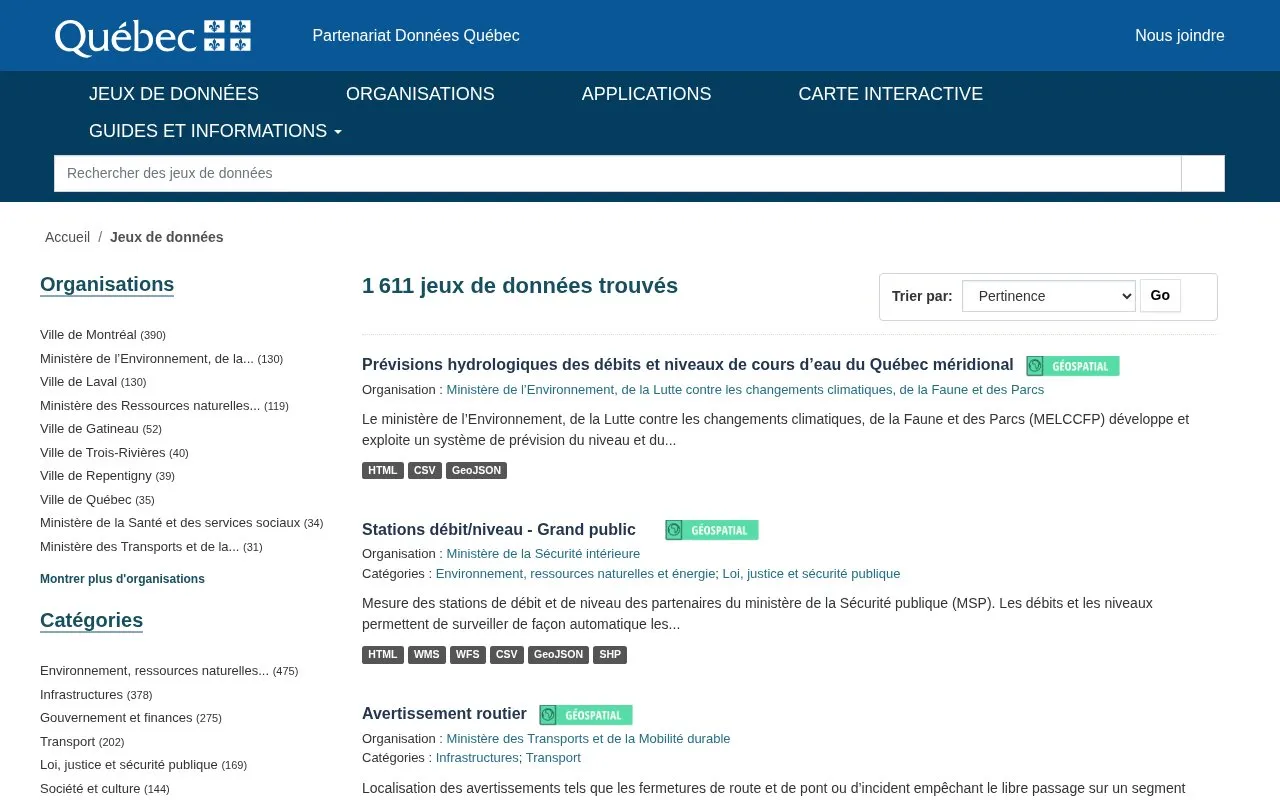Click SHP format tag
Screen dimensions: 1280x800
610,655
